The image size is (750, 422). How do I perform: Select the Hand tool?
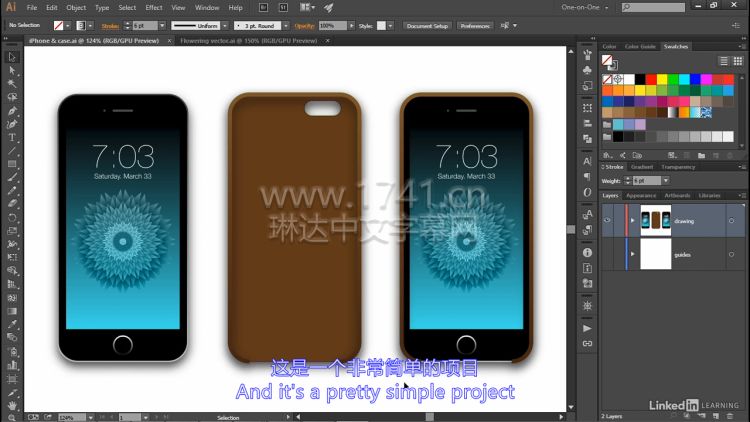pos(12,405)
